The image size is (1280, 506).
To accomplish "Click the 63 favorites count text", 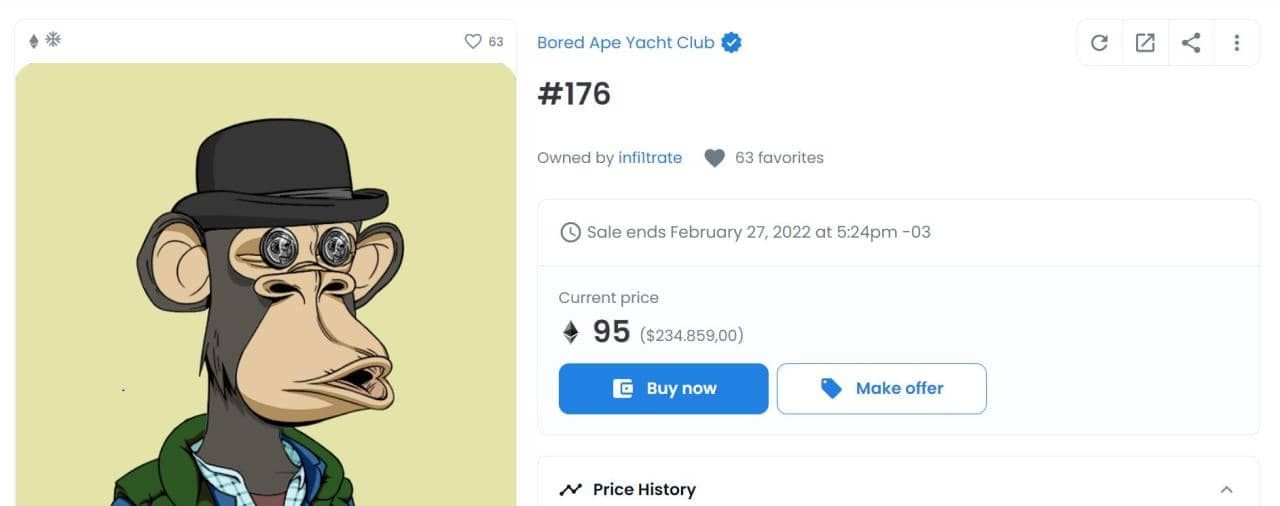I will click(779, 158).
